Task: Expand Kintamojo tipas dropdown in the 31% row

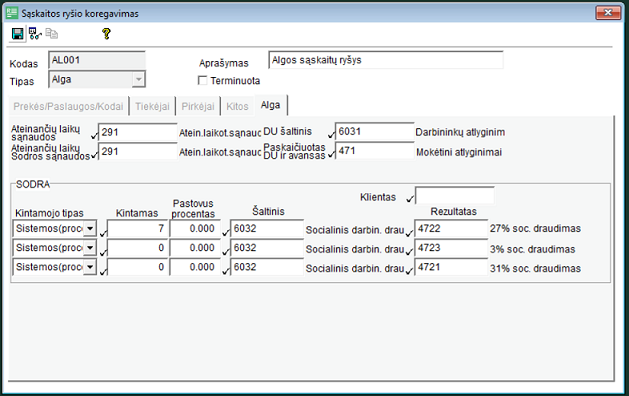Action: point(90,267)
